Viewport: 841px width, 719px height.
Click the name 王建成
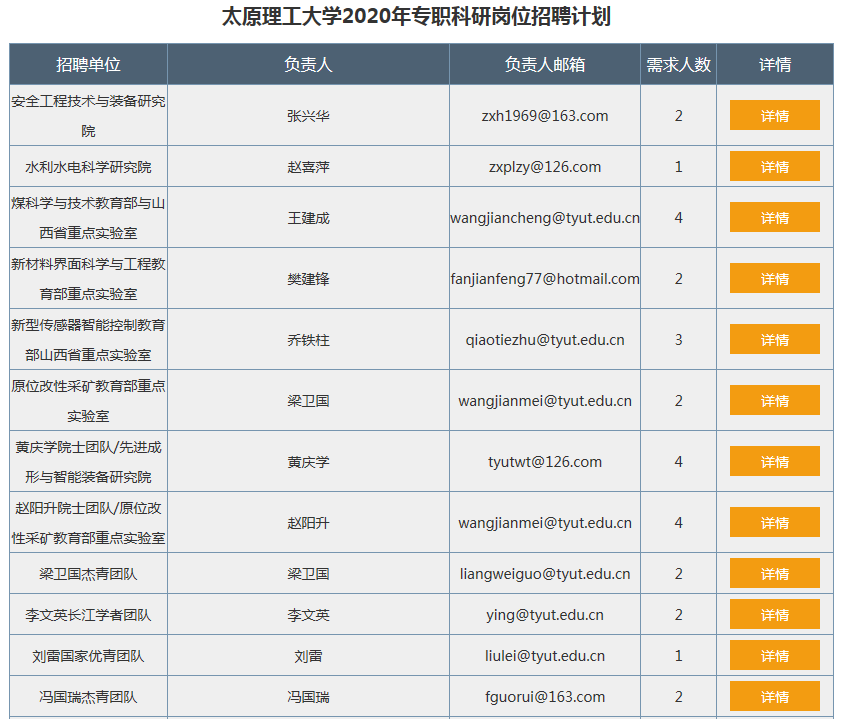point(308,218)
